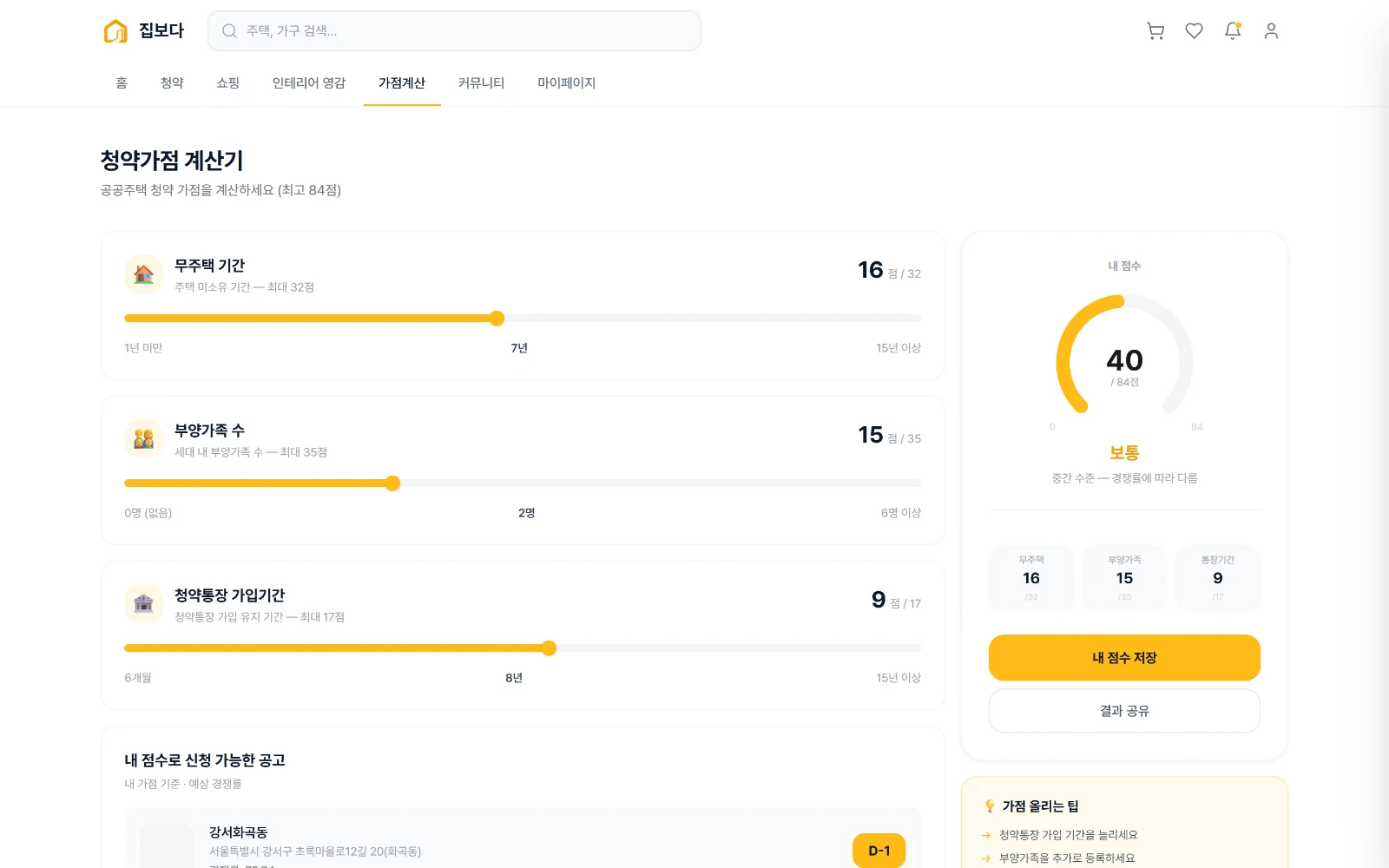Open the user profile icon
This screenshot has width=1389, height=868.
point(1271,31)
